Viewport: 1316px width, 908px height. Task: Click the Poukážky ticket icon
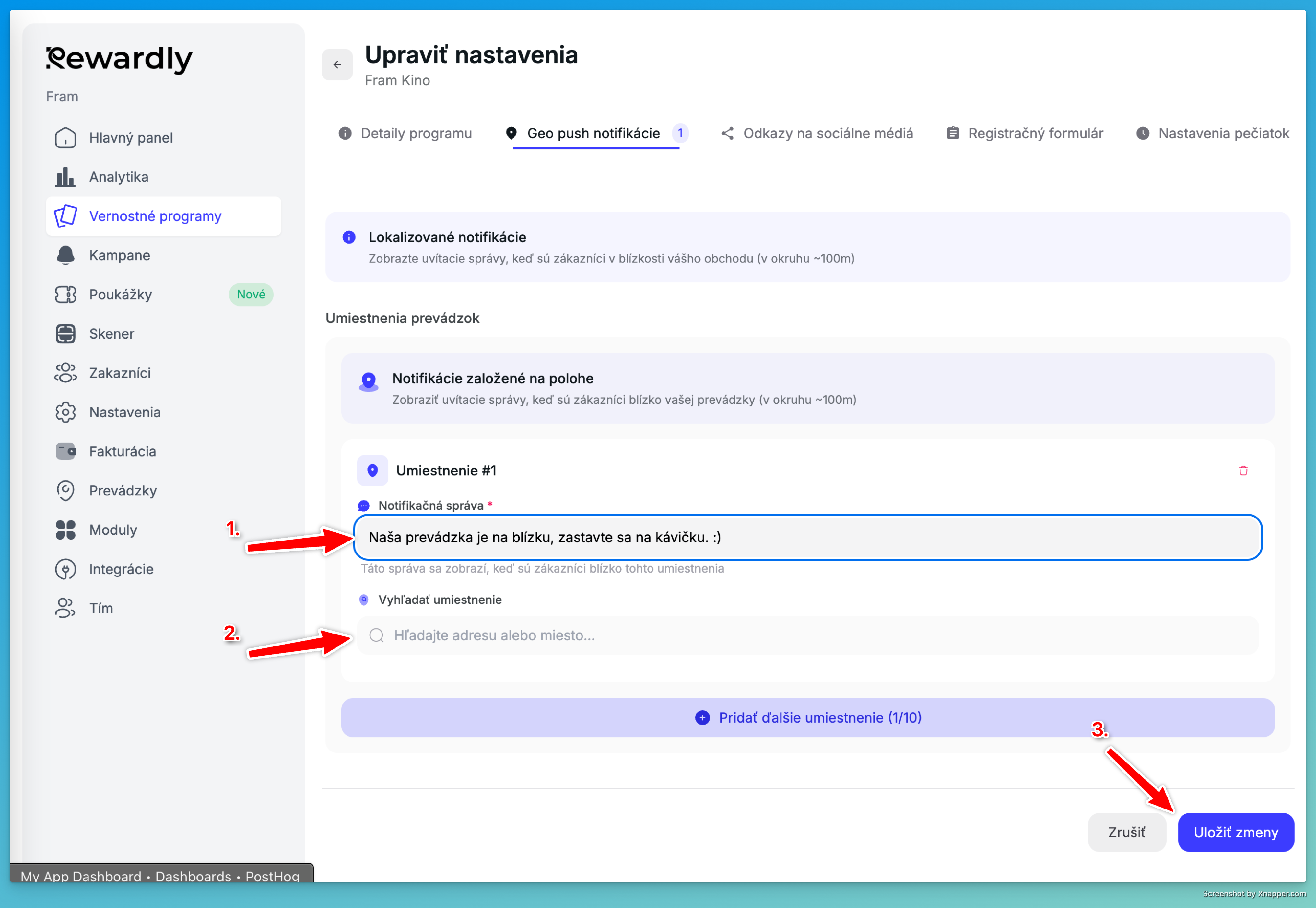(65, 295)
